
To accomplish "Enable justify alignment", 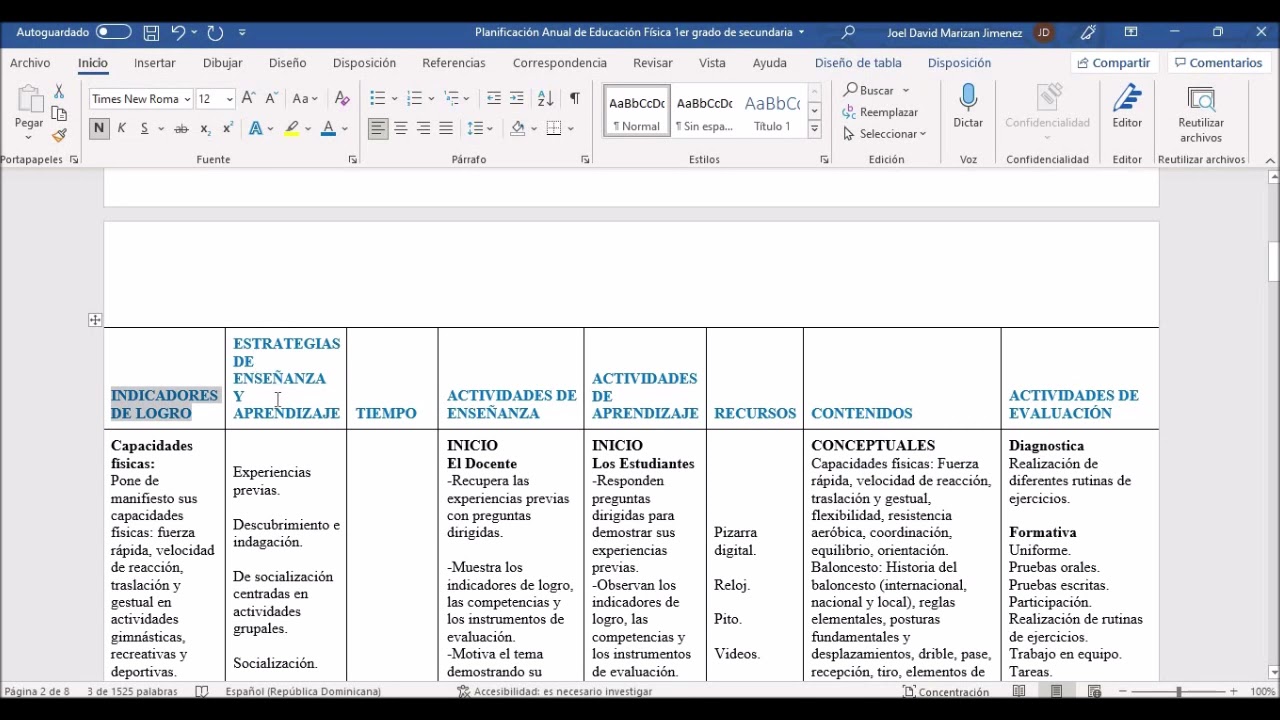I will [445, 128].
